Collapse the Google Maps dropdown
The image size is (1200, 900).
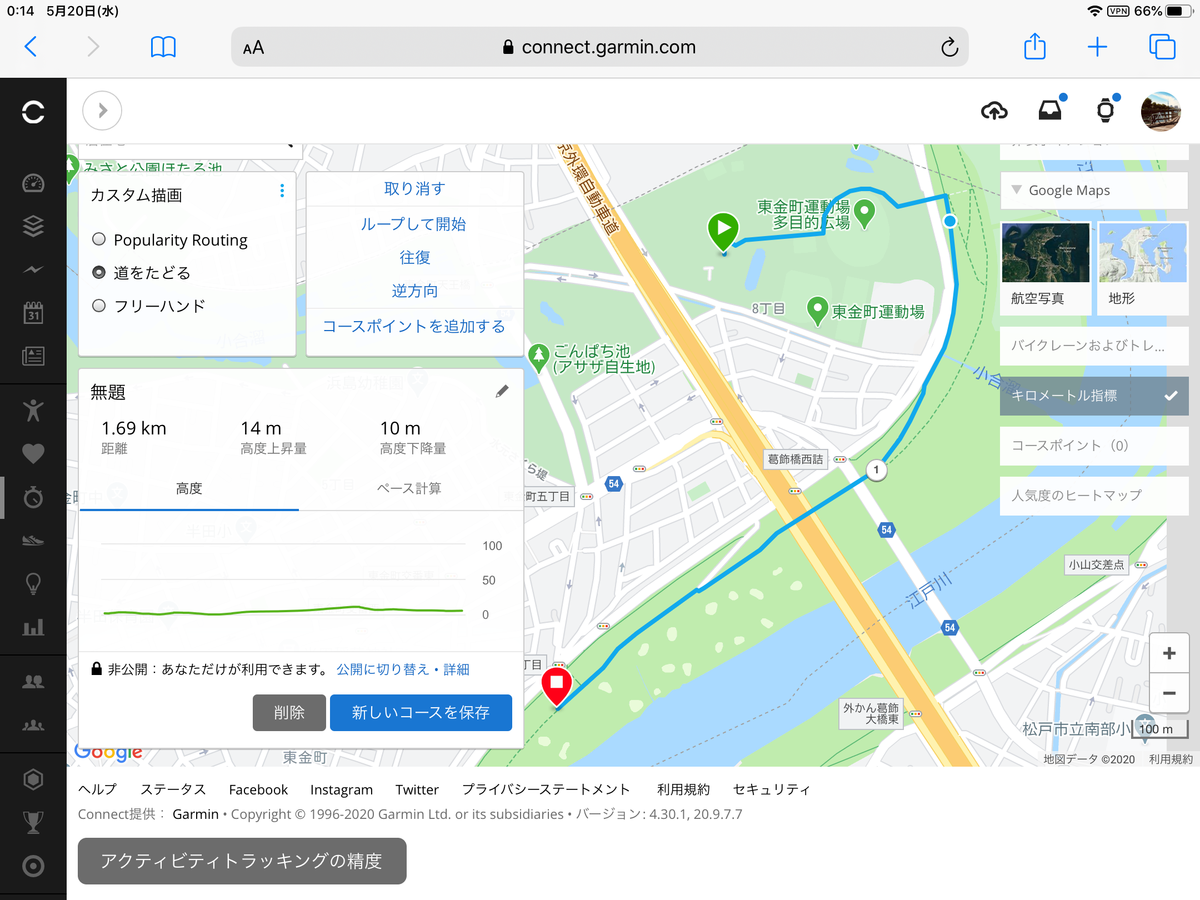1094,190
